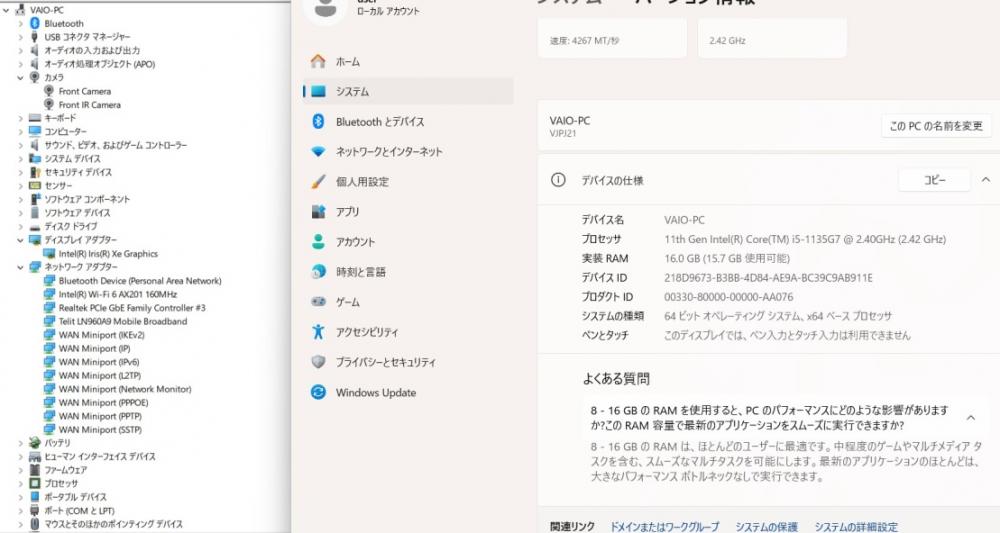Viewport: 1000px width, 533px height.
Task: Click the Windows Update sync icon
Action: 318,392
